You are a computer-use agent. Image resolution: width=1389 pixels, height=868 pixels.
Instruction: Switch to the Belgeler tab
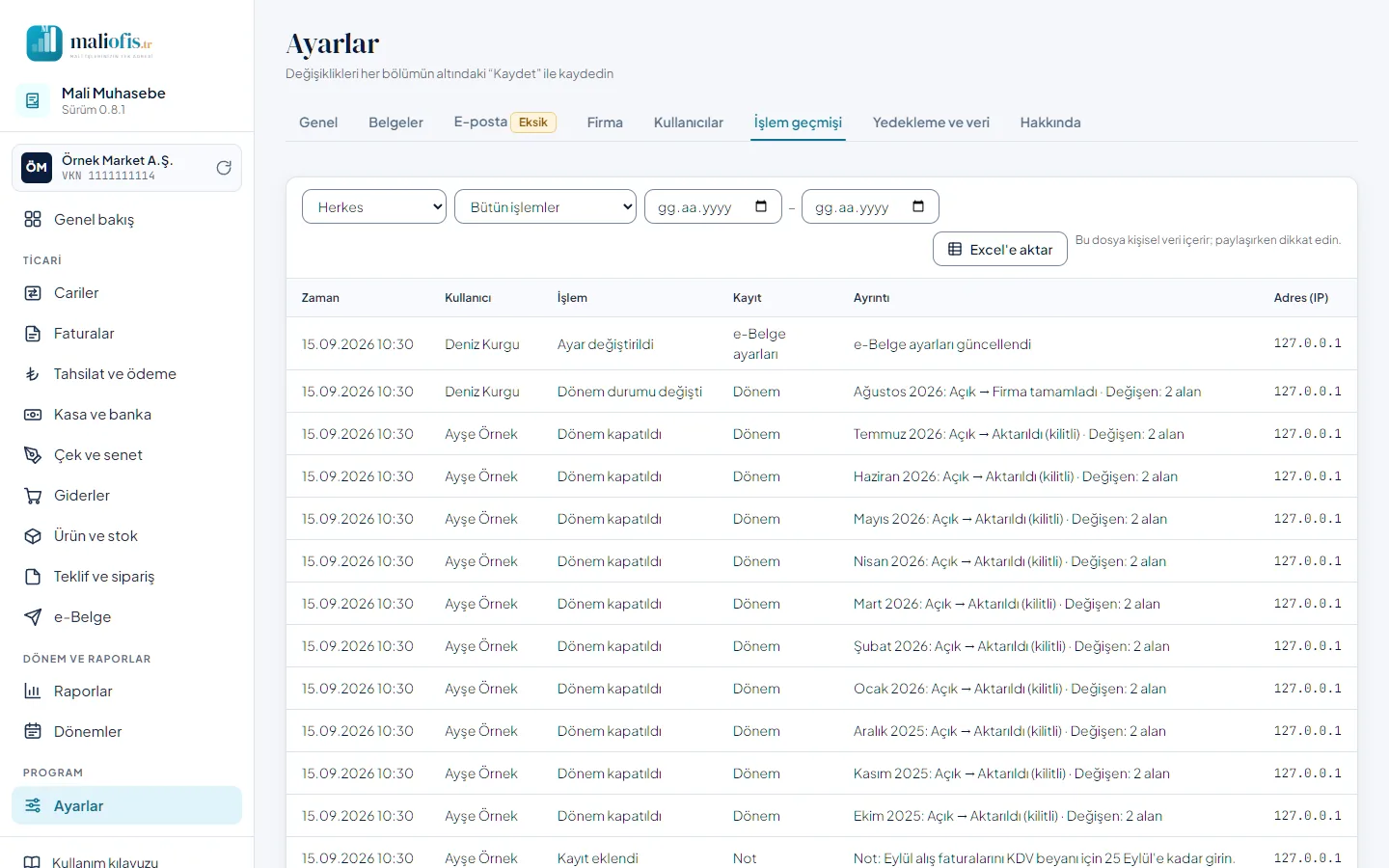click(x=395, y=122)
